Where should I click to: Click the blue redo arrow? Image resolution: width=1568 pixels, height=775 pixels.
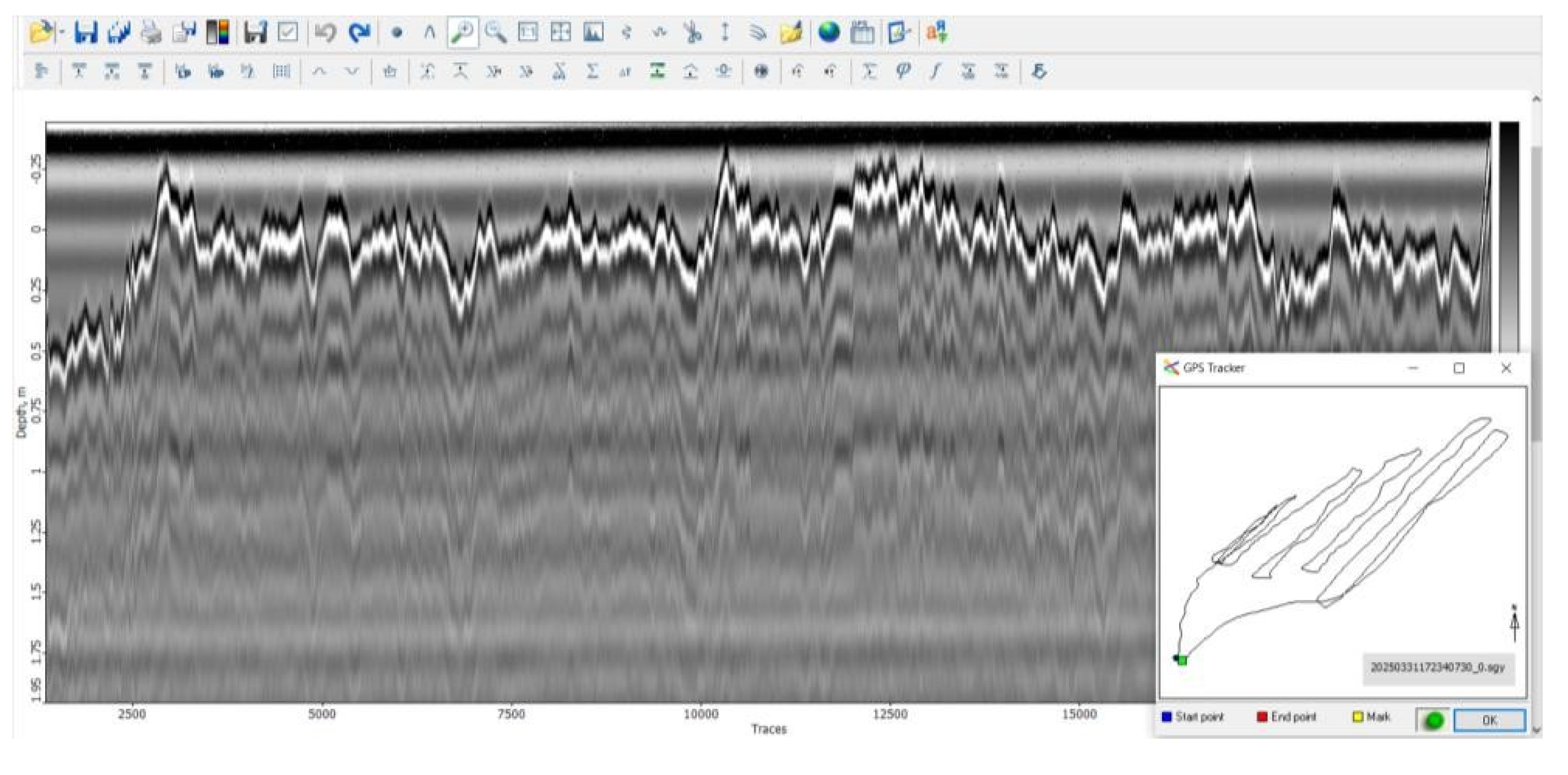[359, 32]
